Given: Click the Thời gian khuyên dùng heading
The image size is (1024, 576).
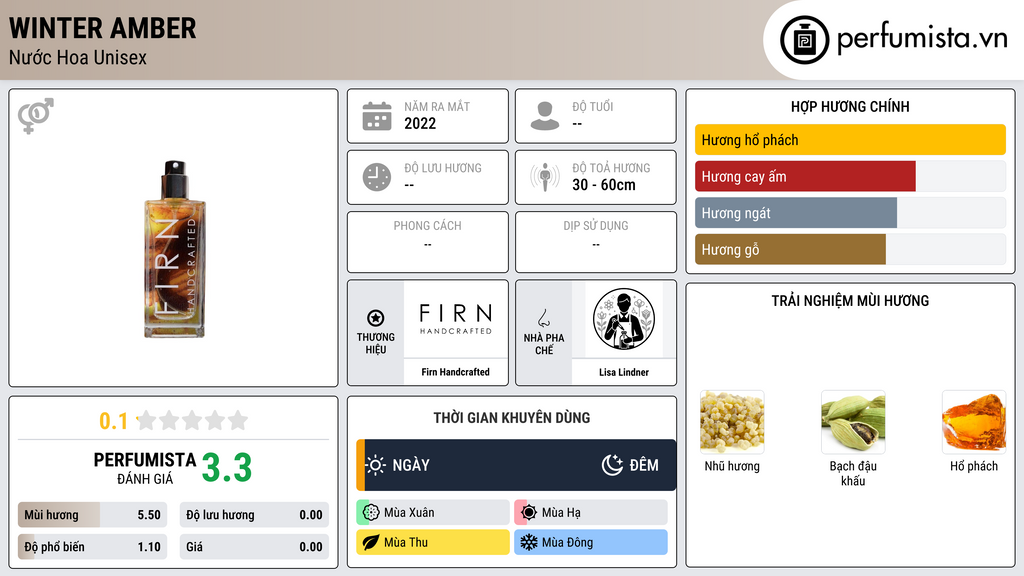Looking at the screenshot, I should pyautogui.click(x=512, y=418).
